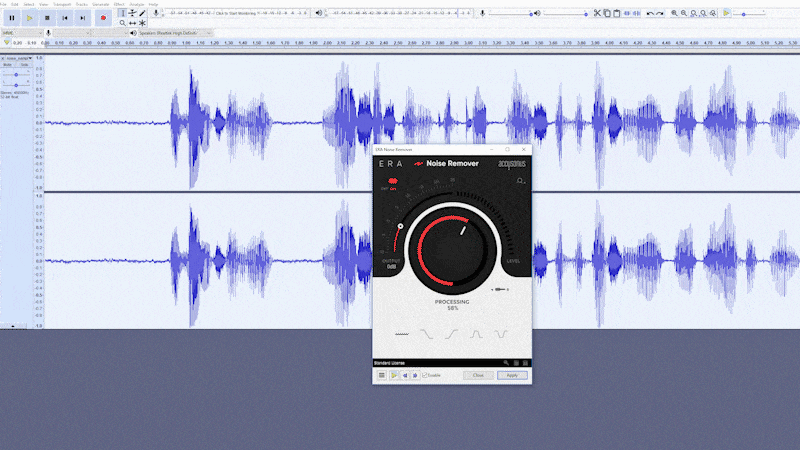
Task: Open the Speakers playback device dropdown
Action: point(176,33)
